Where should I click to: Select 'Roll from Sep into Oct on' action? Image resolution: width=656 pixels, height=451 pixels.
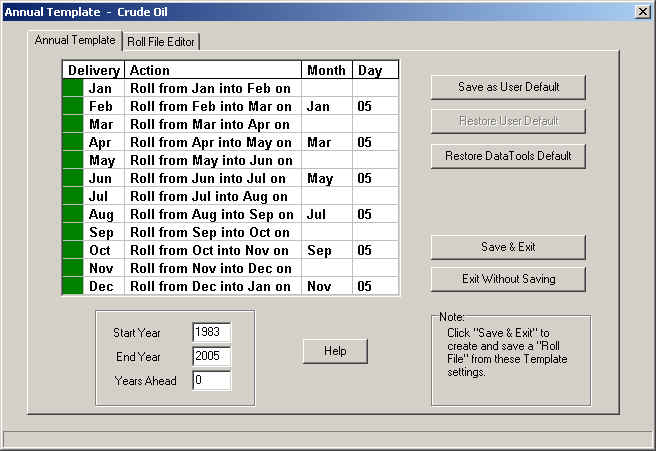(x=213, y=232)
